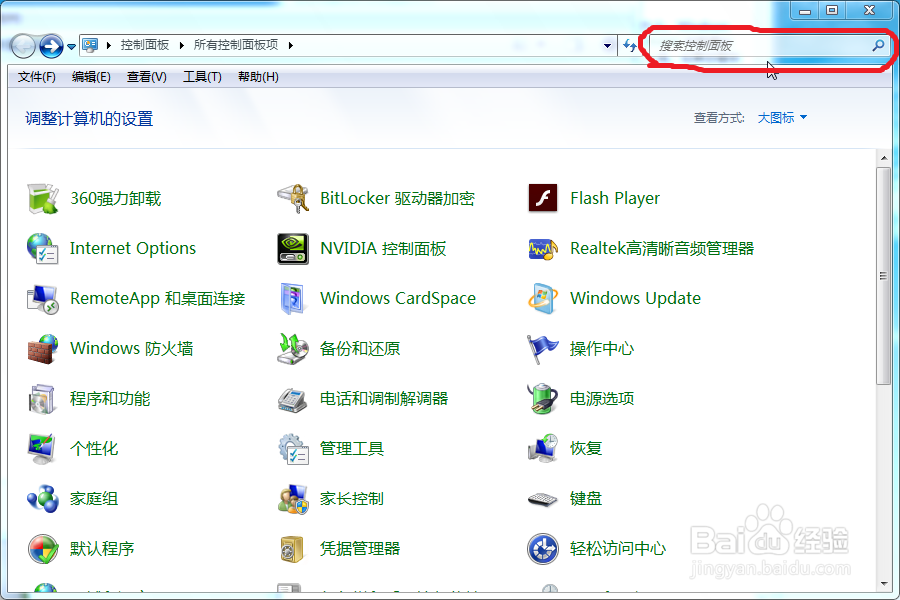Open the 查看(V) menu
Image resolution: width=900 pixels, height=600 pixels.
click(x=146, y=77)
